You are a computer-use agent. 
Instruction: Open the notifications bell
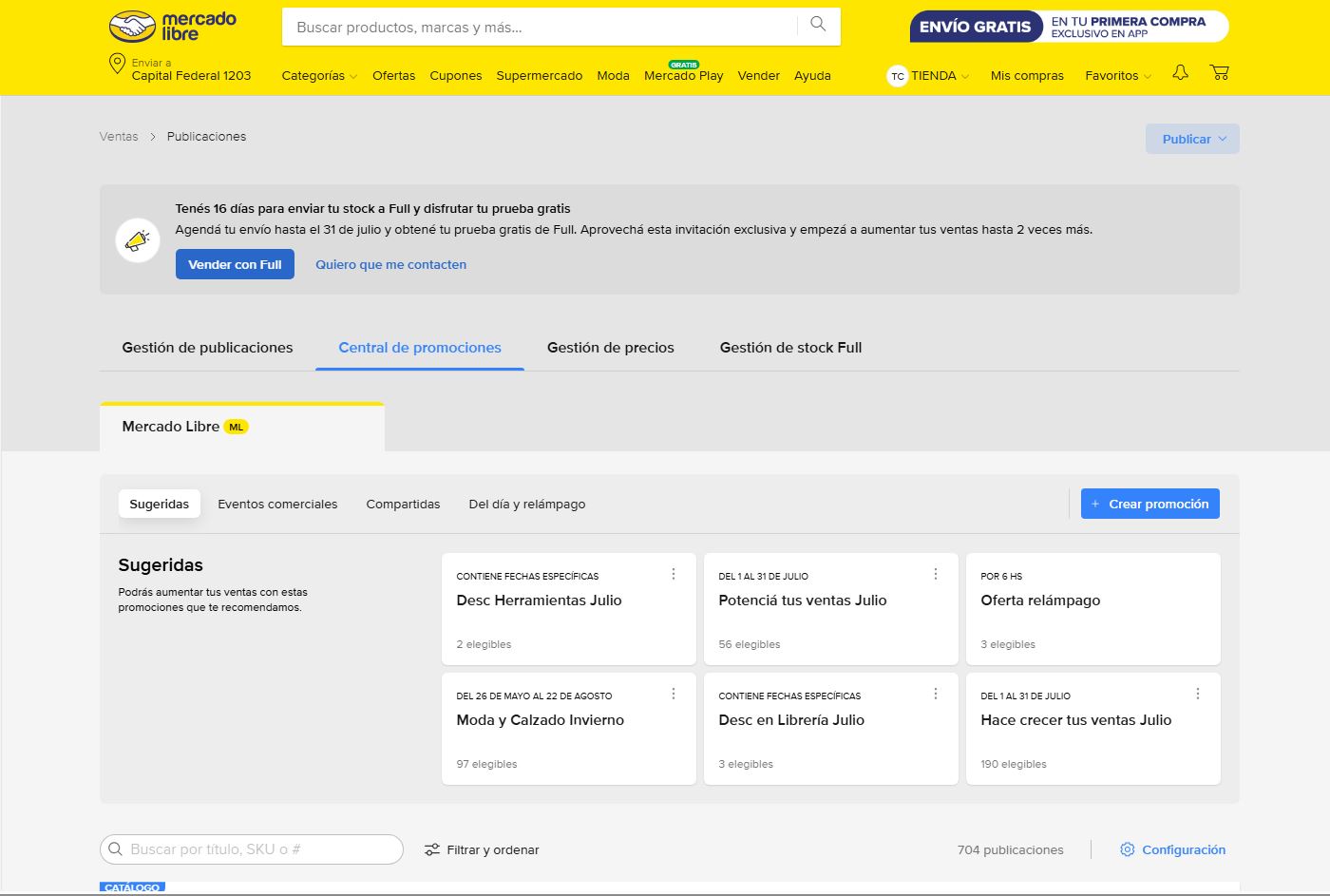1180,73
